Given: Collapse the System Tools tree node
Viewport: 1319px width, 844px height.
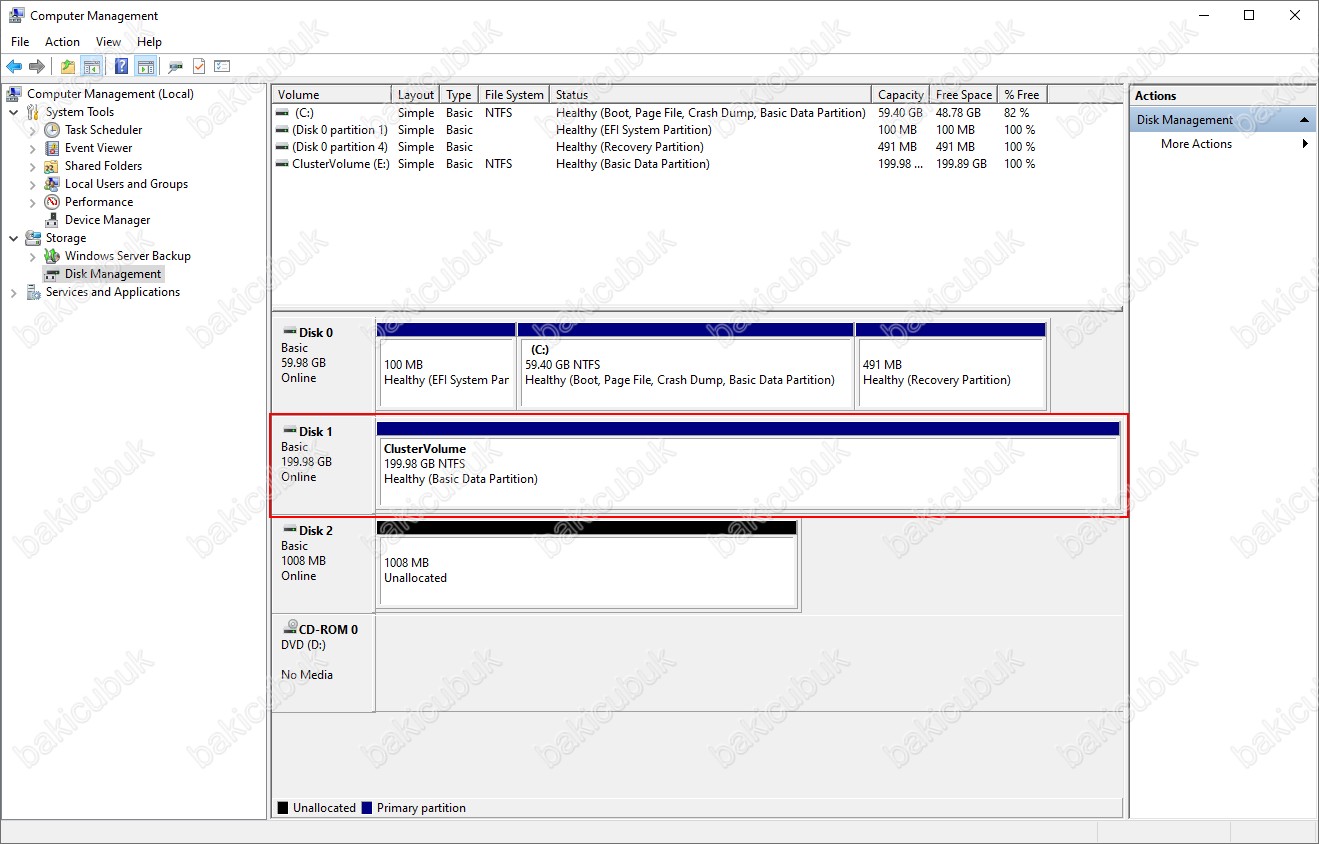Looking at the screenshot, I should (x=14, y=112).
